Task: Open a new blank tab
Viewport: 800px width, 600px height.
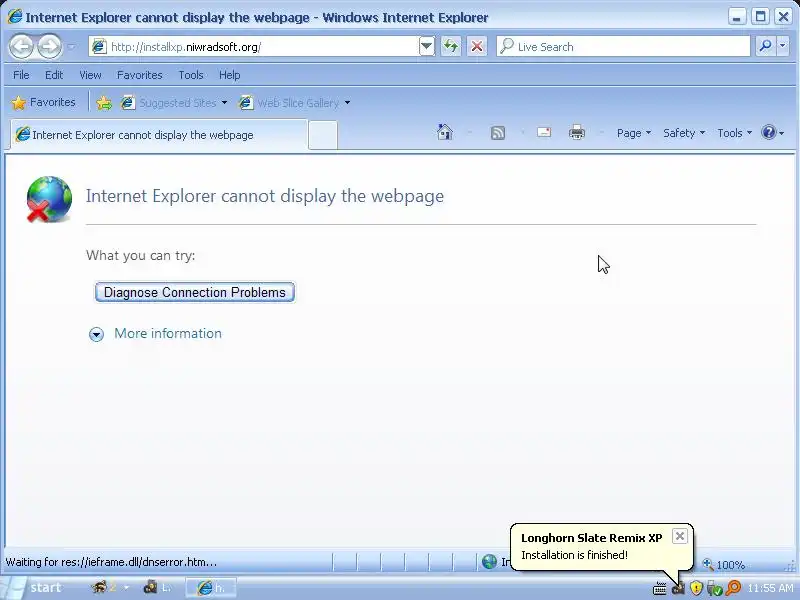Action: 323,135
